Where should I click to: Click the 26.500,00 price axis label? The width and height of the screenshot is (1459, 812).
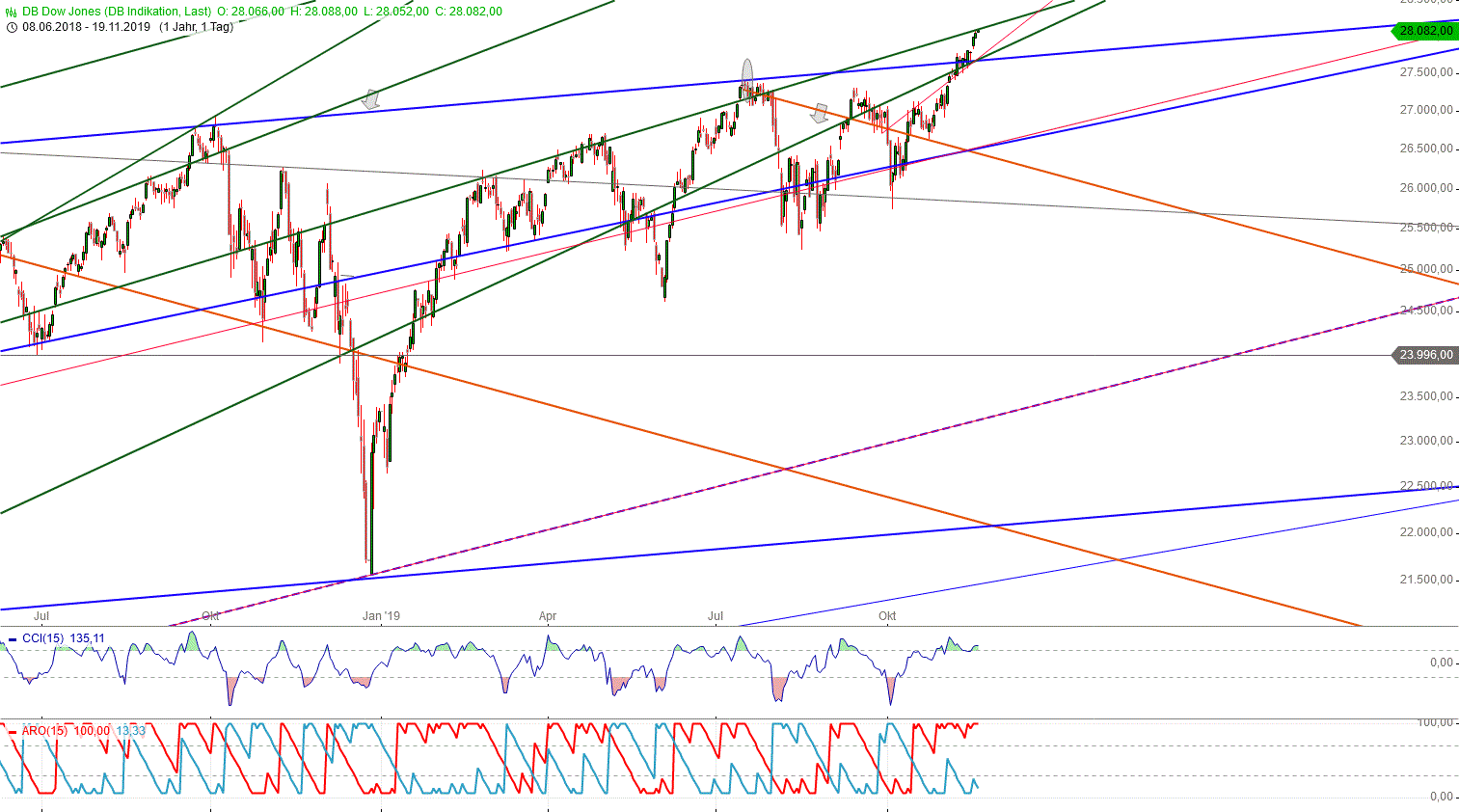click(1426, 149)
